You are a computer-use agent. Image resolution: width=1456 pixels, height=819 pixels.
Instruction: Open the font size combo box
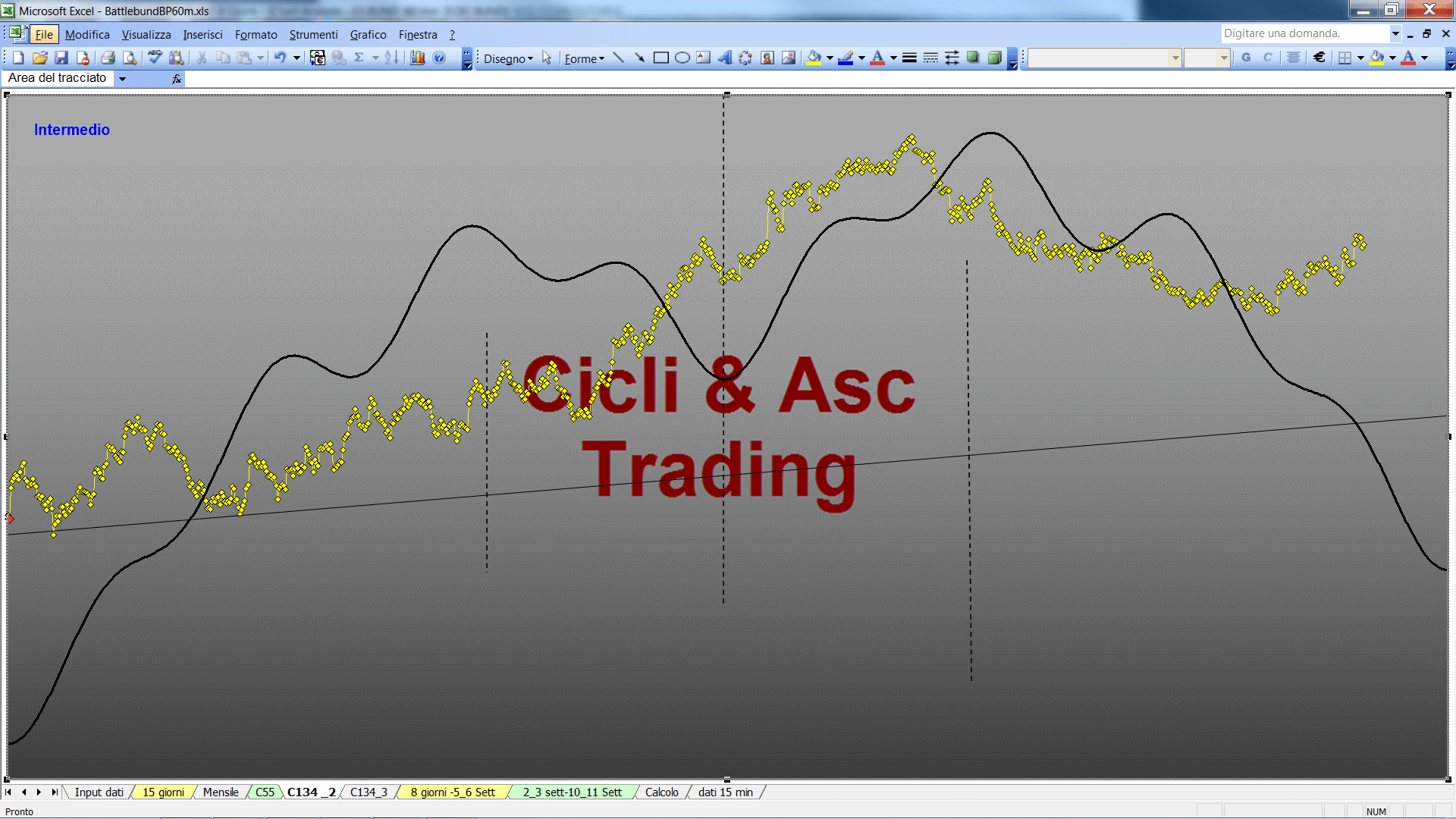click(x=1207, y=58)
